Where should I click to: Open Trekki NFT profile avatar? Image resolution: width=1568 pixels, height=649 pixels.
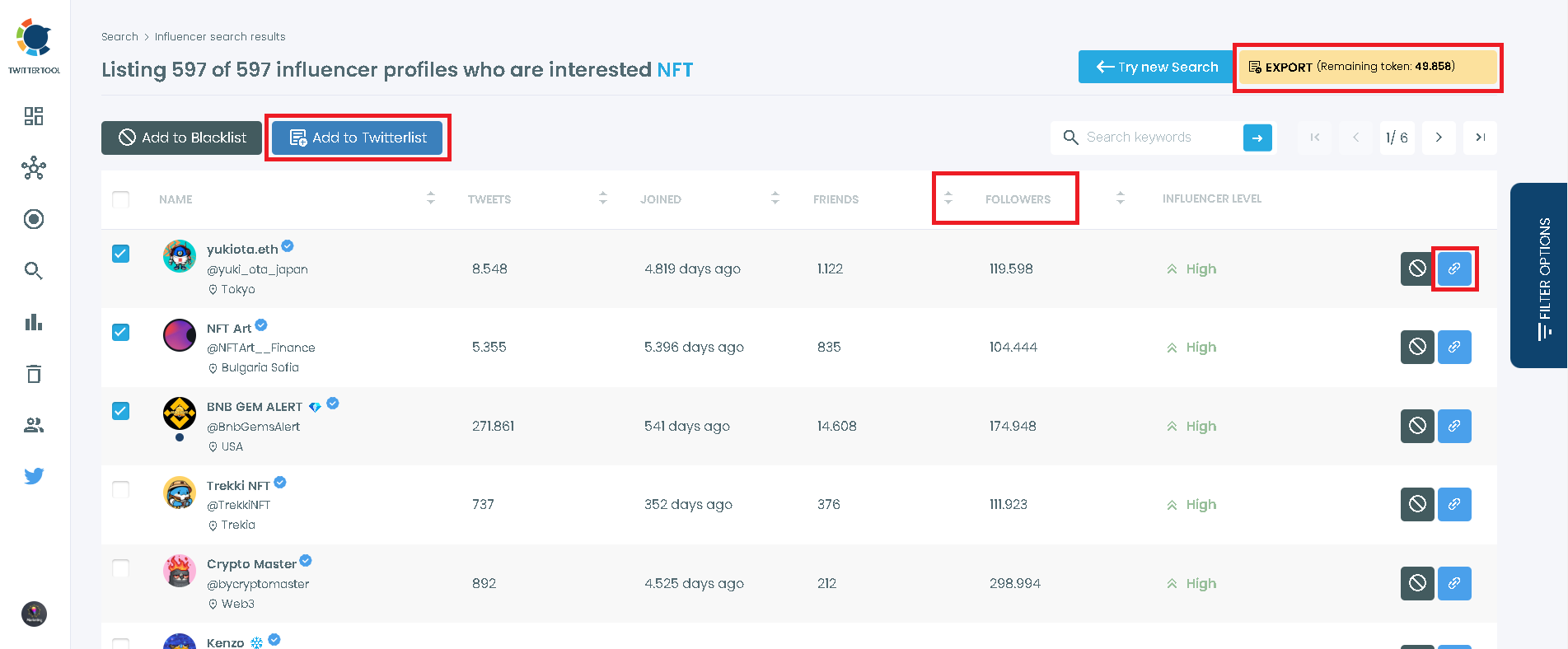pyautogui.click(x=180, y=493)
